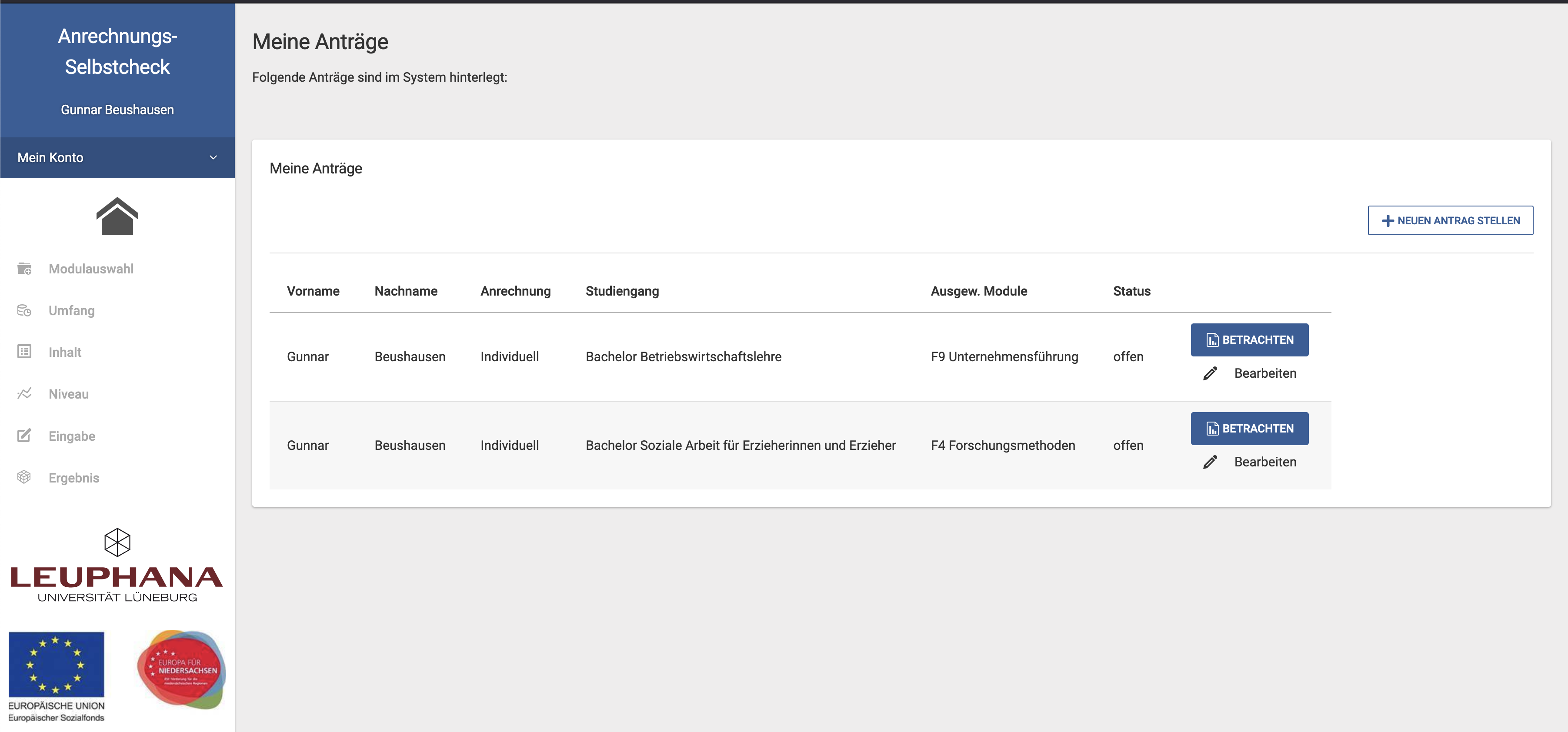The image size is (1568, 732).
Task: Expand the Mein Konto chevron
Action: [x=213, y=158]
